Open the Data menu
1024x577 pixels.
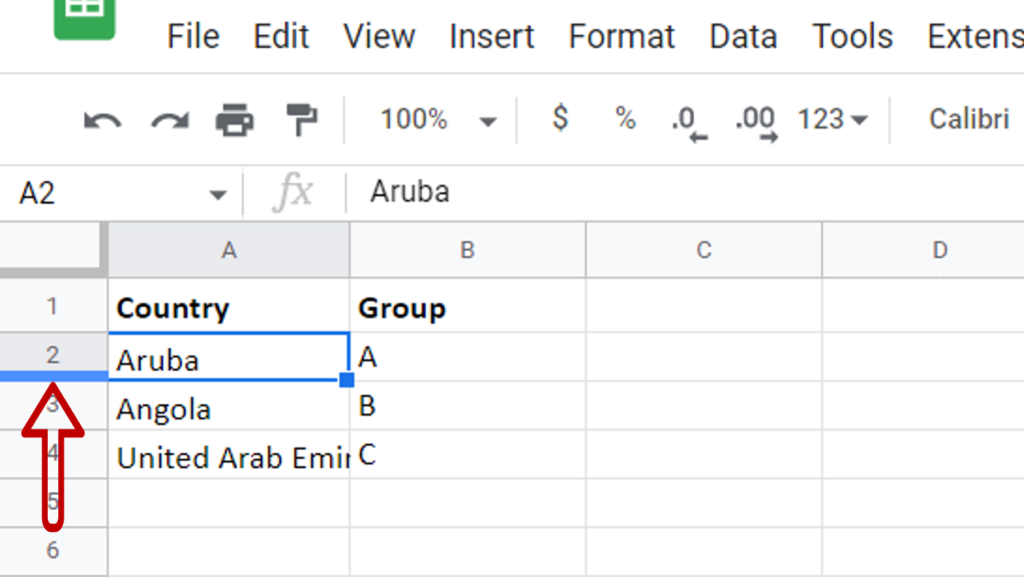tap(743, 36)
